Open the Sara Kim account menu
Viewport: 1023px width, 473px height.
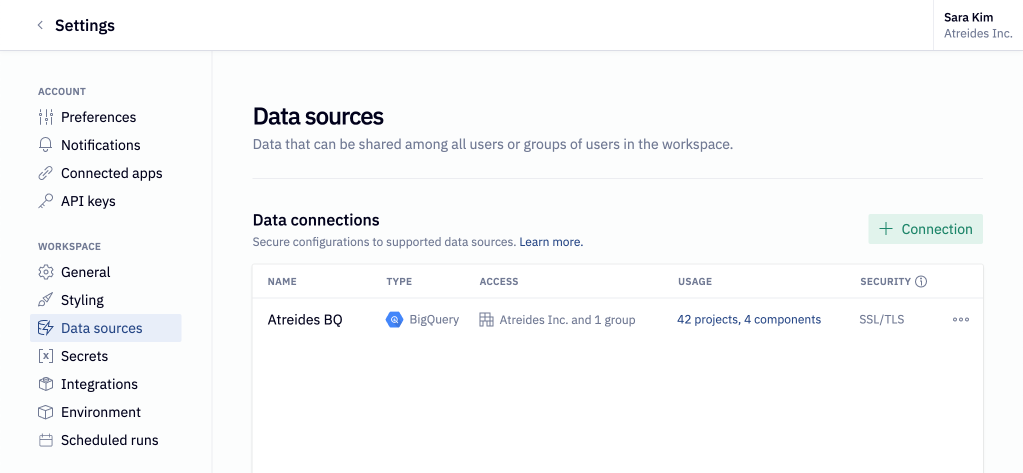click(x=978, y=25)
